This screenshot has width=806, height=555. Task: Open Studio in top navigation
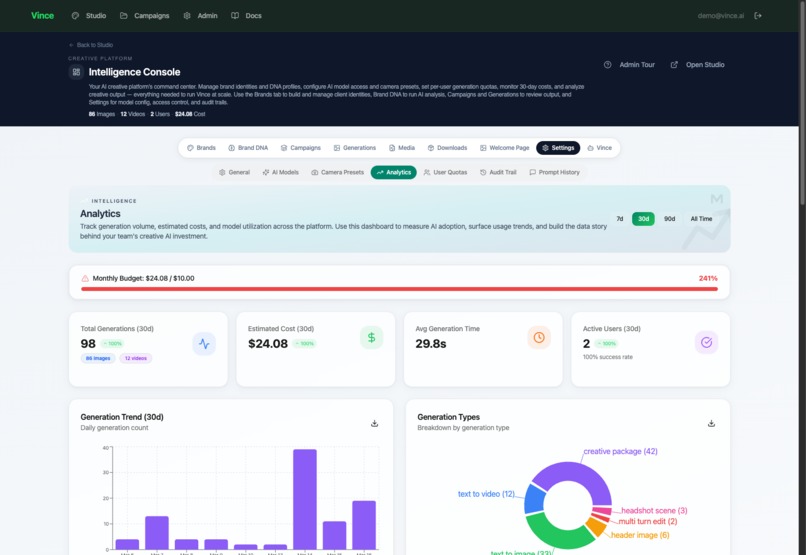point(89,15)
